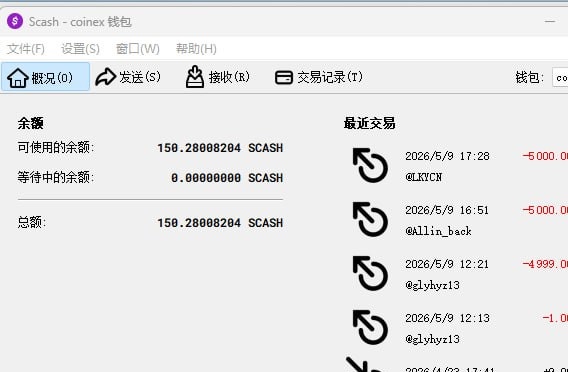This screenshot has height=372, width=568.
Task: Click the house icon on the overview tab
Action: click(x=18, y=78)
